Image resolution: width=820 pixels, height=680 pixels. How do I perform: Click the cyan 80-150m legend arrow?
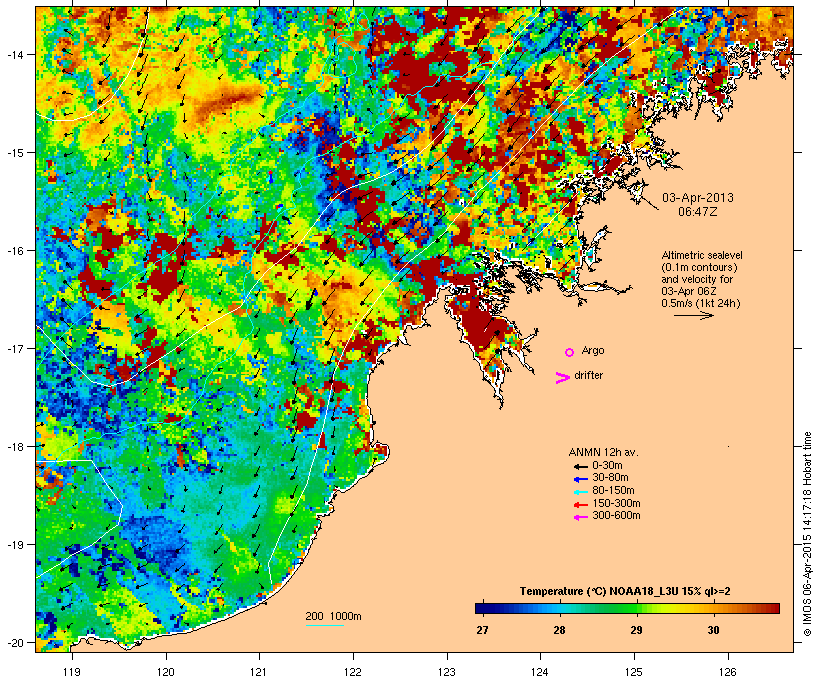(580, 492)
